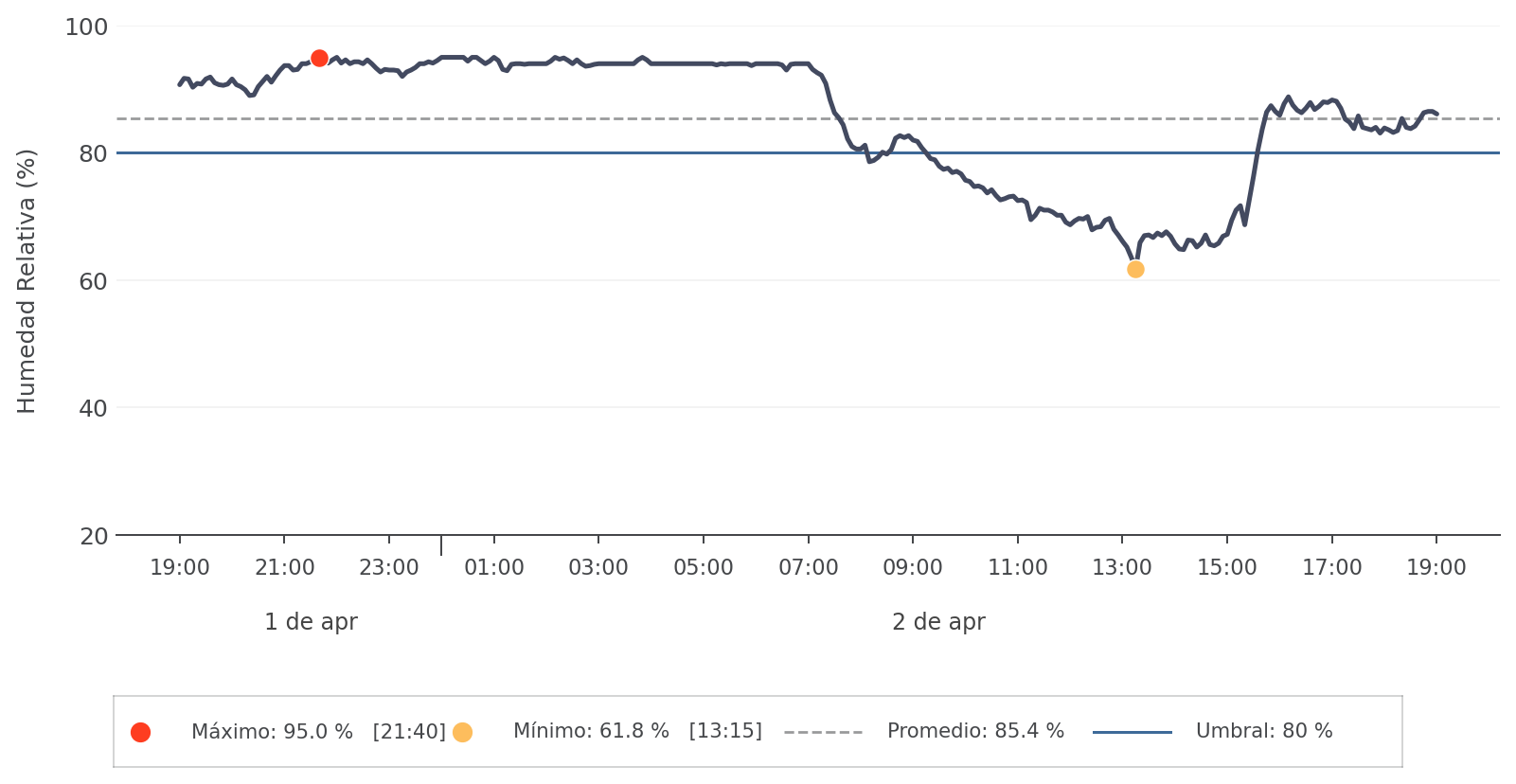Image resolution: width=1516 pixels, height=784 pixels.
Task: Click the blue Umbral legend line
Action: [1132, 732]
